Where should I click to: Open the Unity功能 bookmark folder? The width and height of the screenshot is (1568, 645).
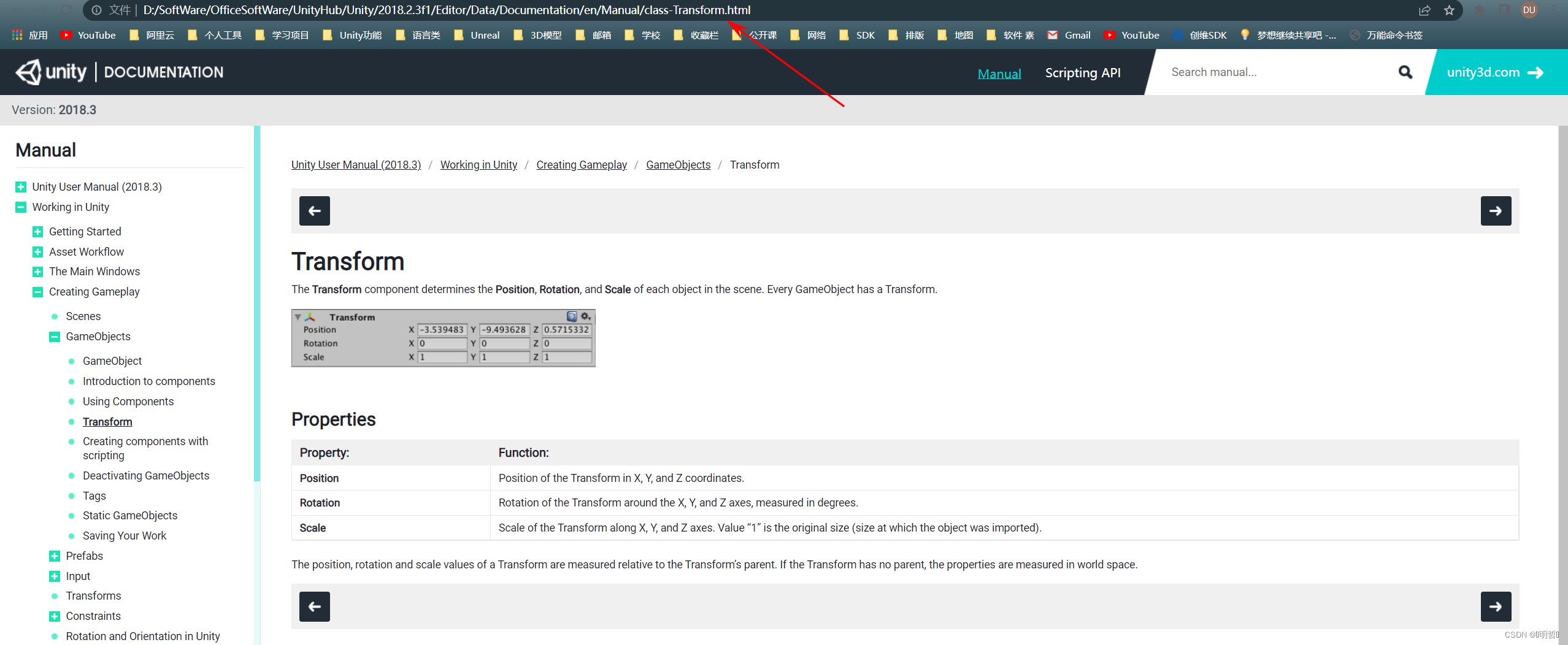[352, 35]
